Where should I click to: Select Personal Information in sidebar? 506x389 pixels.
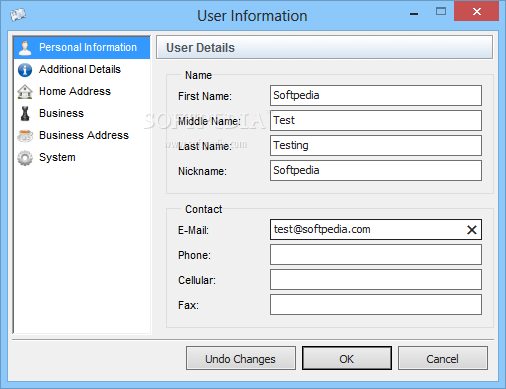point(82,48)
